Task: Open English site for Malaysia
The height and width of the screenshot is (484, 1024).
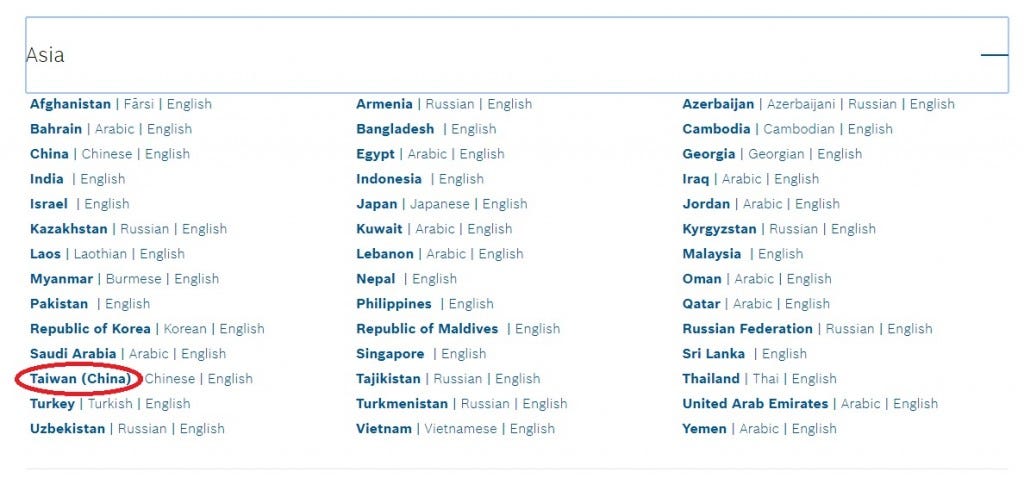Action: coord(780,254)
